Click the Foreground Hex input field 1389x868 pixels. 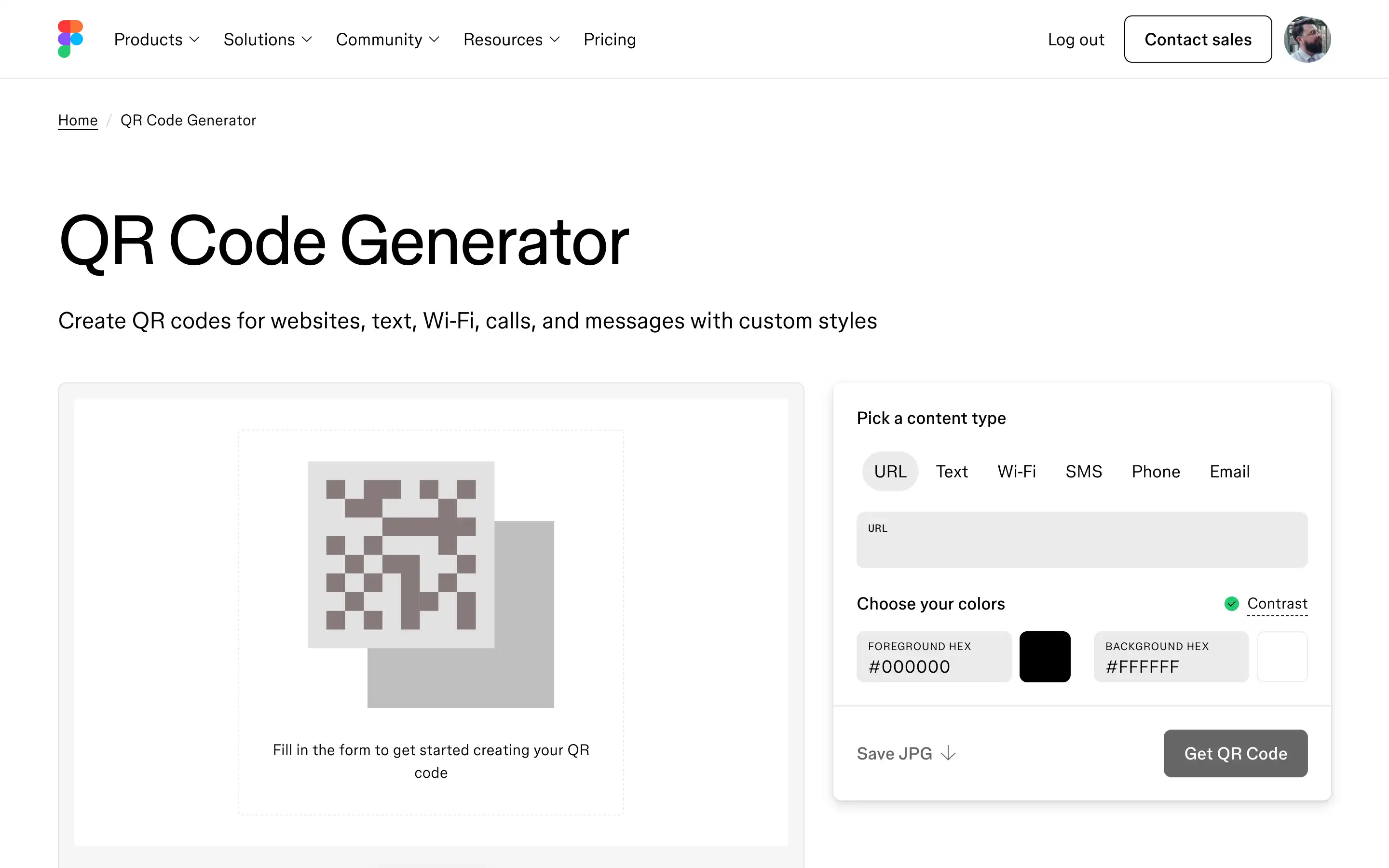click(x=934, y=657)
